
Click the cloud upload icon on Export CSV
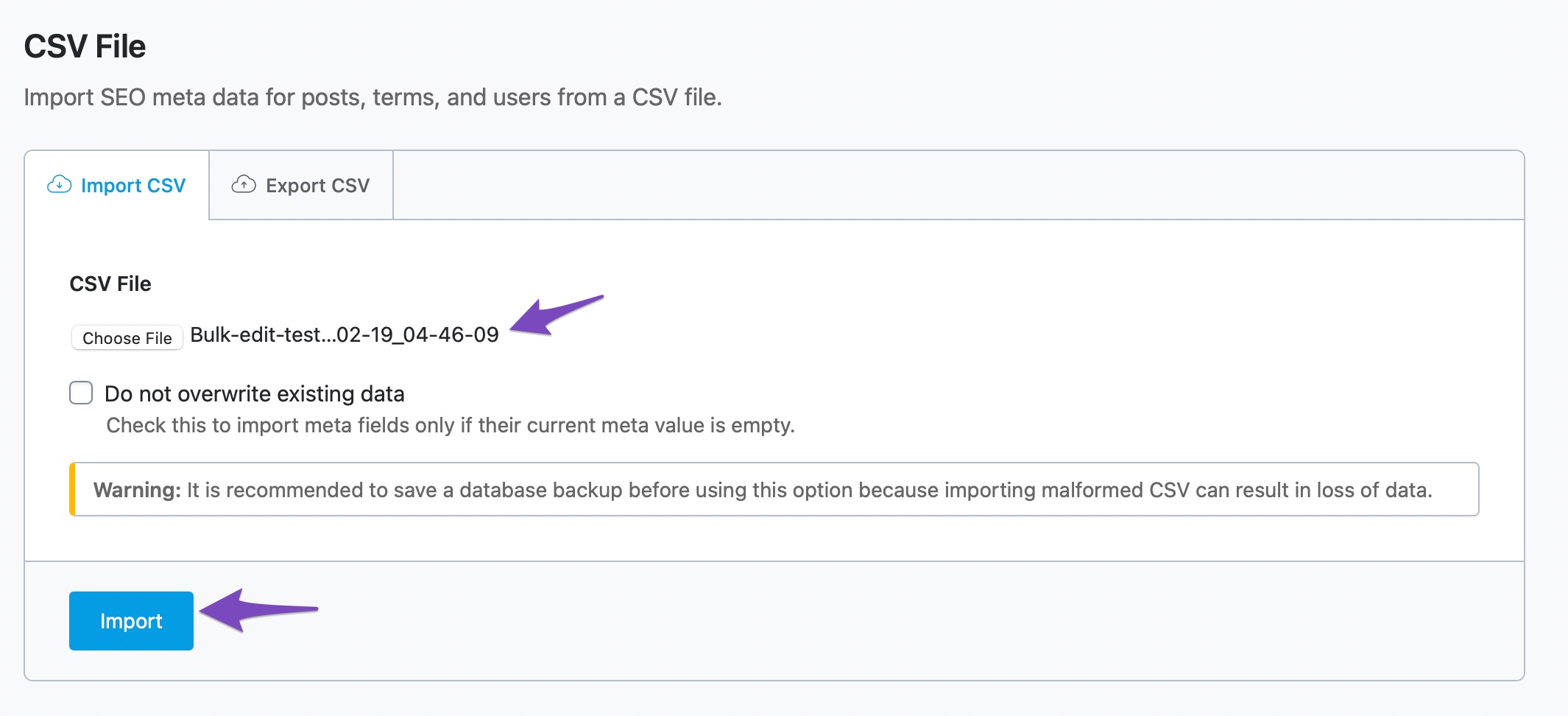244,184
